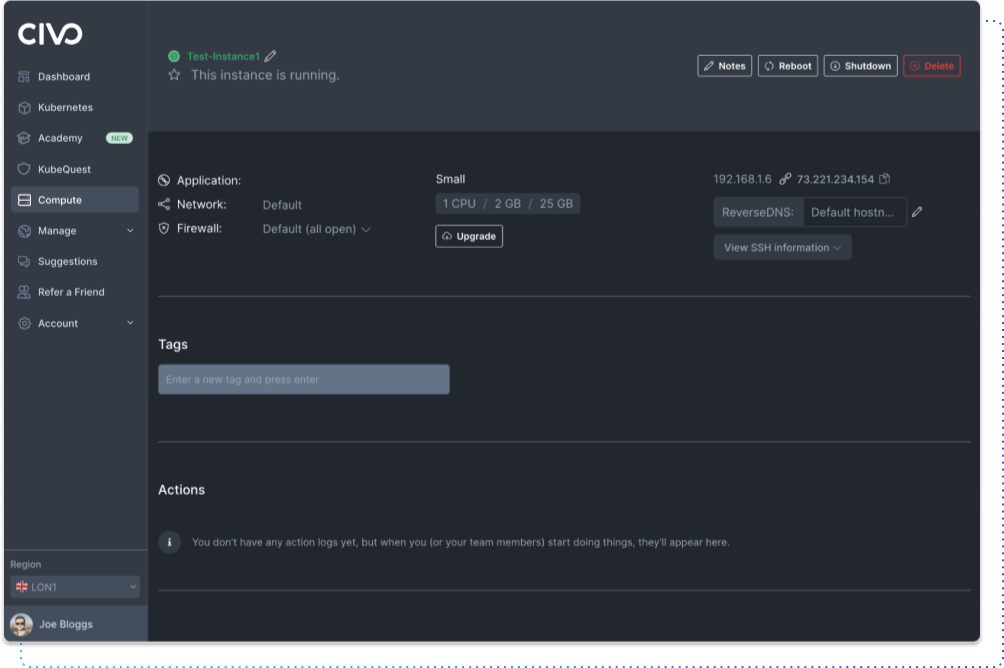
Task: Open Dashboard from the sidebar
Action: [x=63, y=77]
